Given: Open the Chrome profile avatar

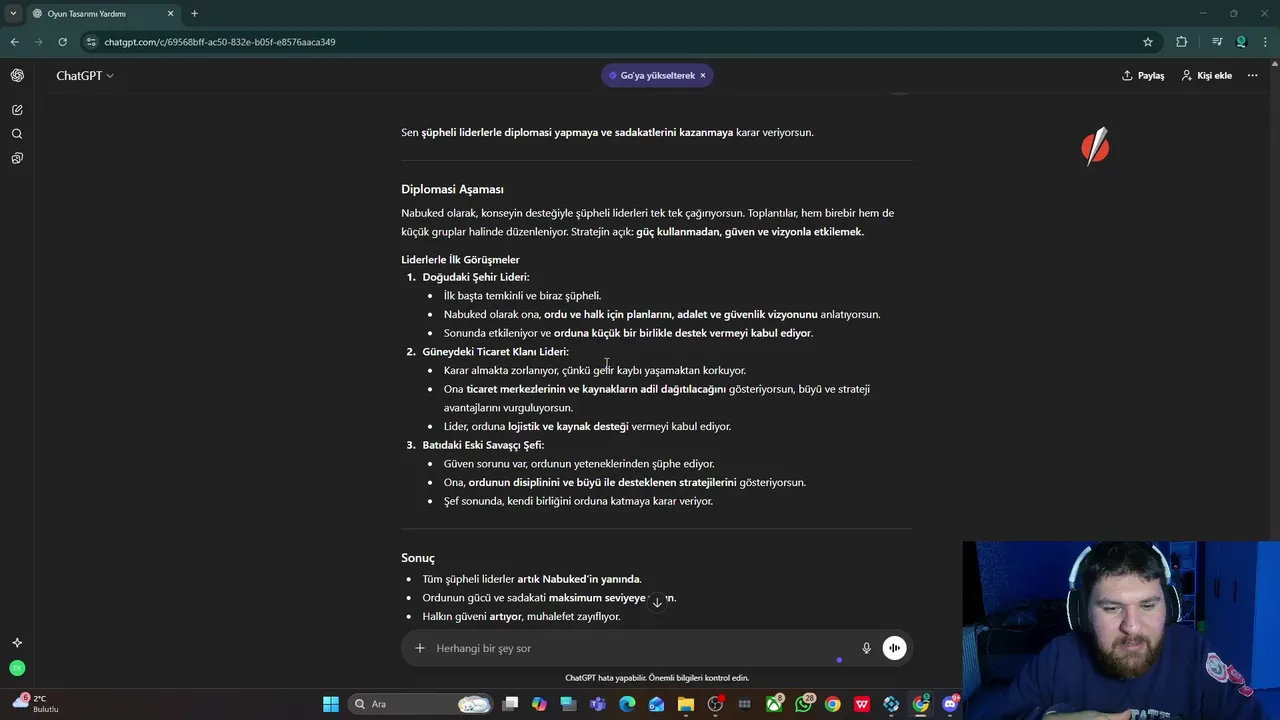Looking at the screenshot, I should pos(1241,42).
